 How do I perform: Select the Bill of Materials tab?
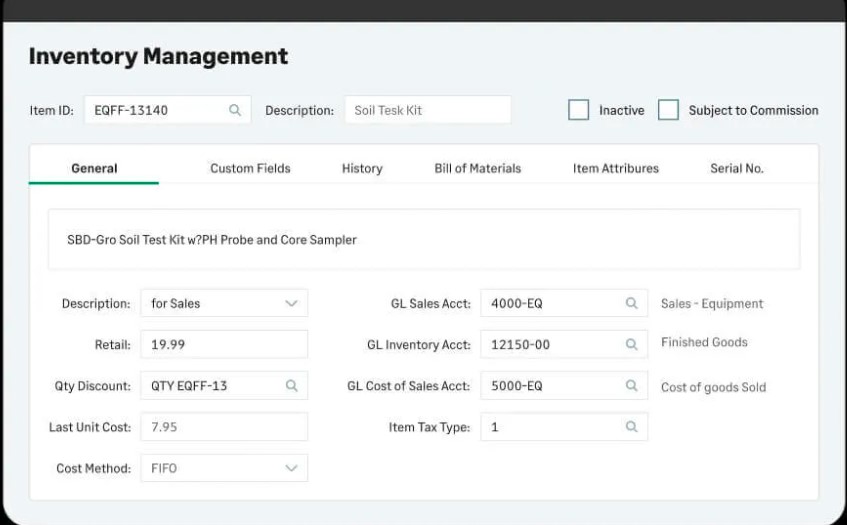pos(478,169)
